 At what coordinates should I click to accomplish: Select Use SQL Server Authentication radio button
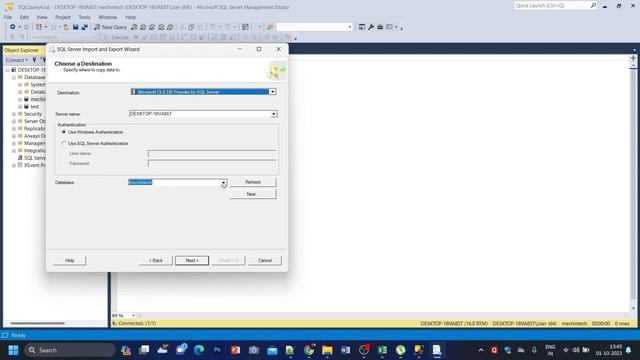click(x=64, y=143)
